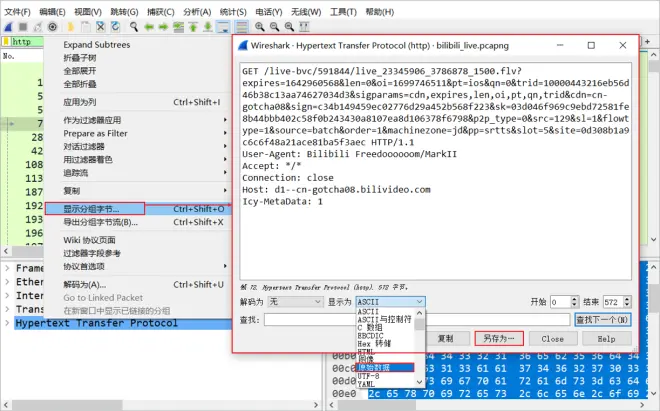
Task: Click the http display filter field
Action: click(x=27, y=42)
